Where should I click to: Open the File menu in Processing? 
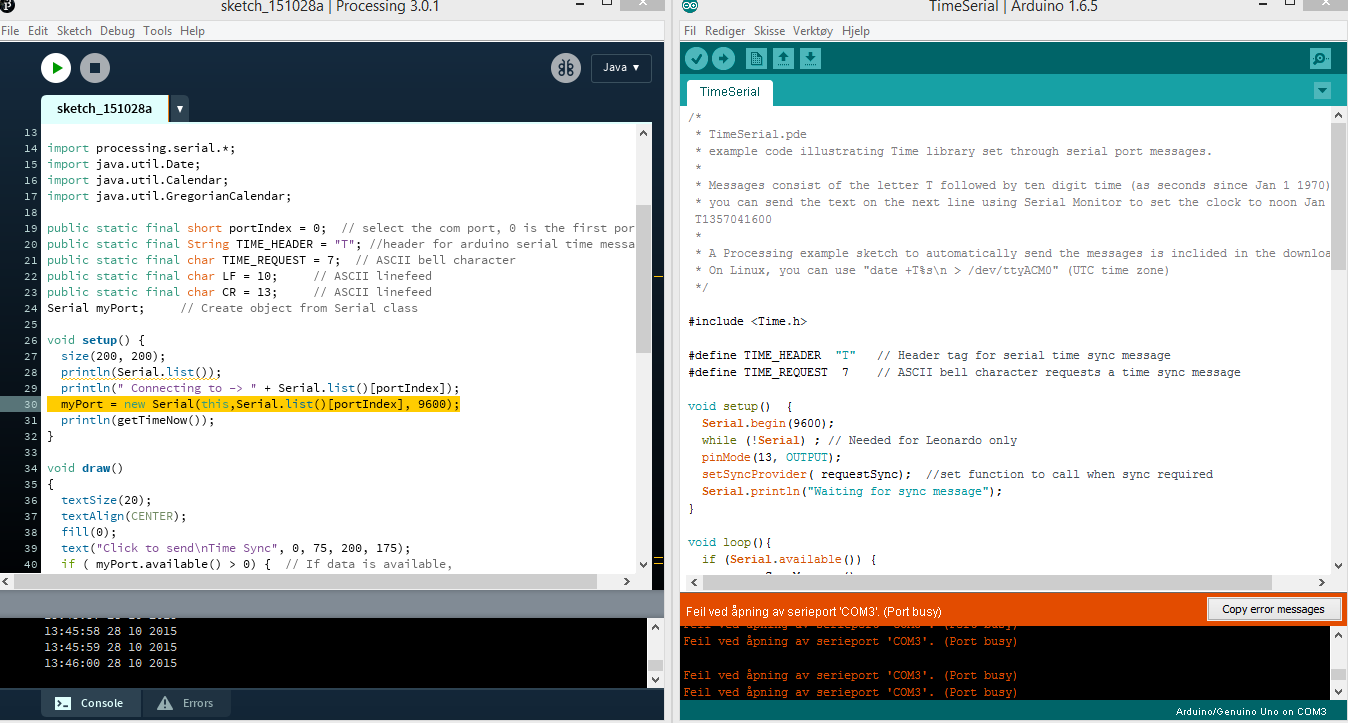11,31
